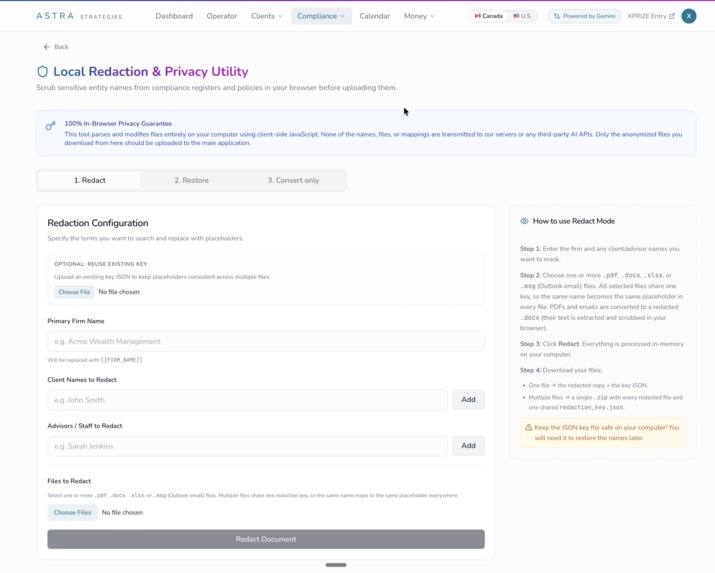Image resolution: width=715 pixels, height=573 pixels.
Task: Click the 'redaction_key.json' text
Action: 591,407
